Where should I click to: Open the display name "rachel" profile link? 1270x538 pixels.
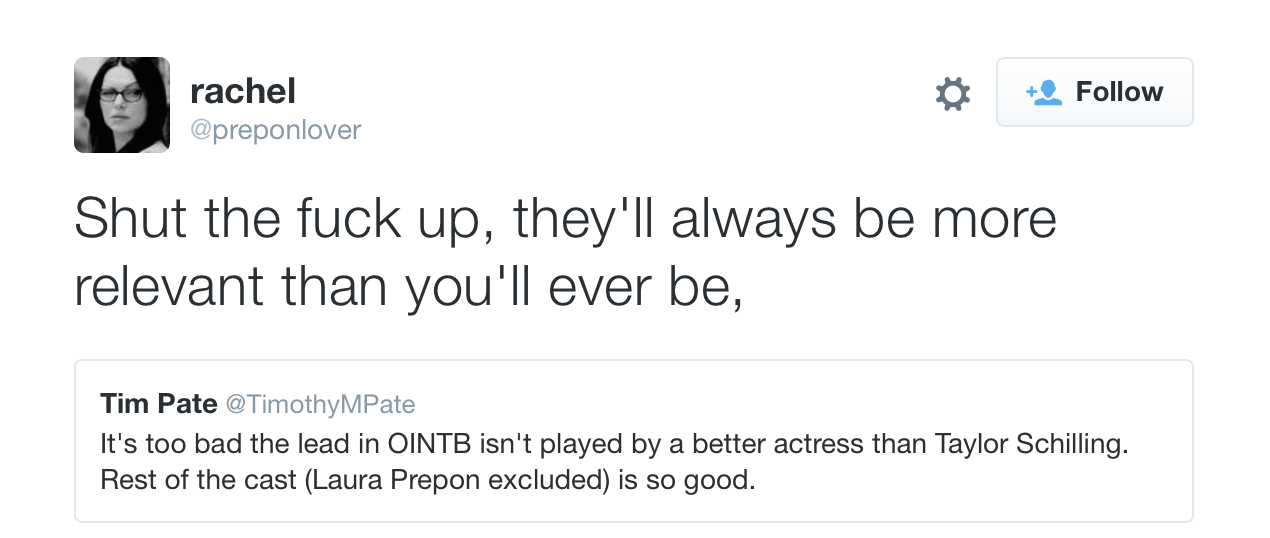point(243,92)
